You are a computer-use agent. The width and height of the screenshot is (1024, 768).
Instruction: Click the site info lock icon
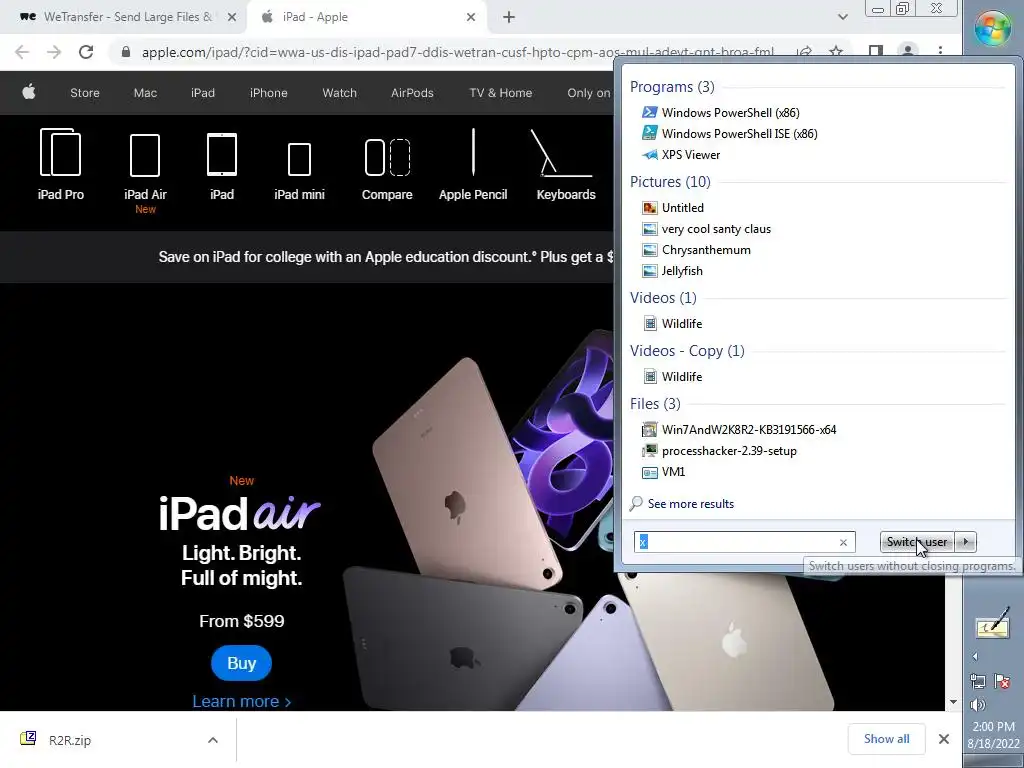(126, 52)
